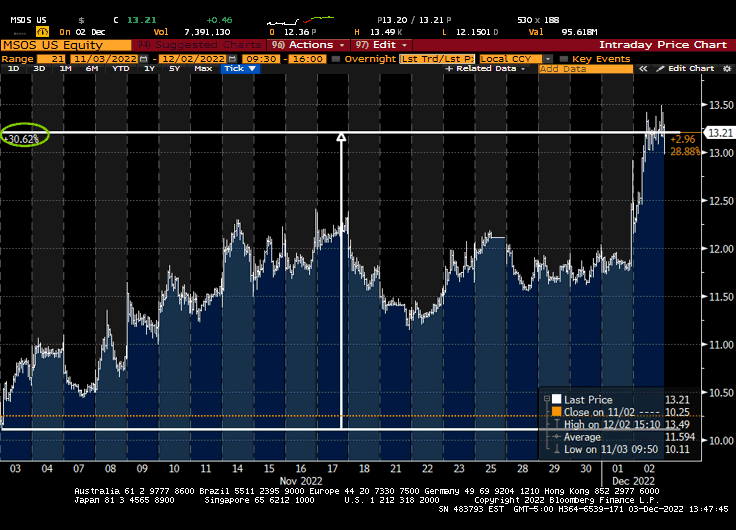Click the 13.21 last price axis label
Image resolution: width=736 pixels, height=530 pixels.
[720, 133]
